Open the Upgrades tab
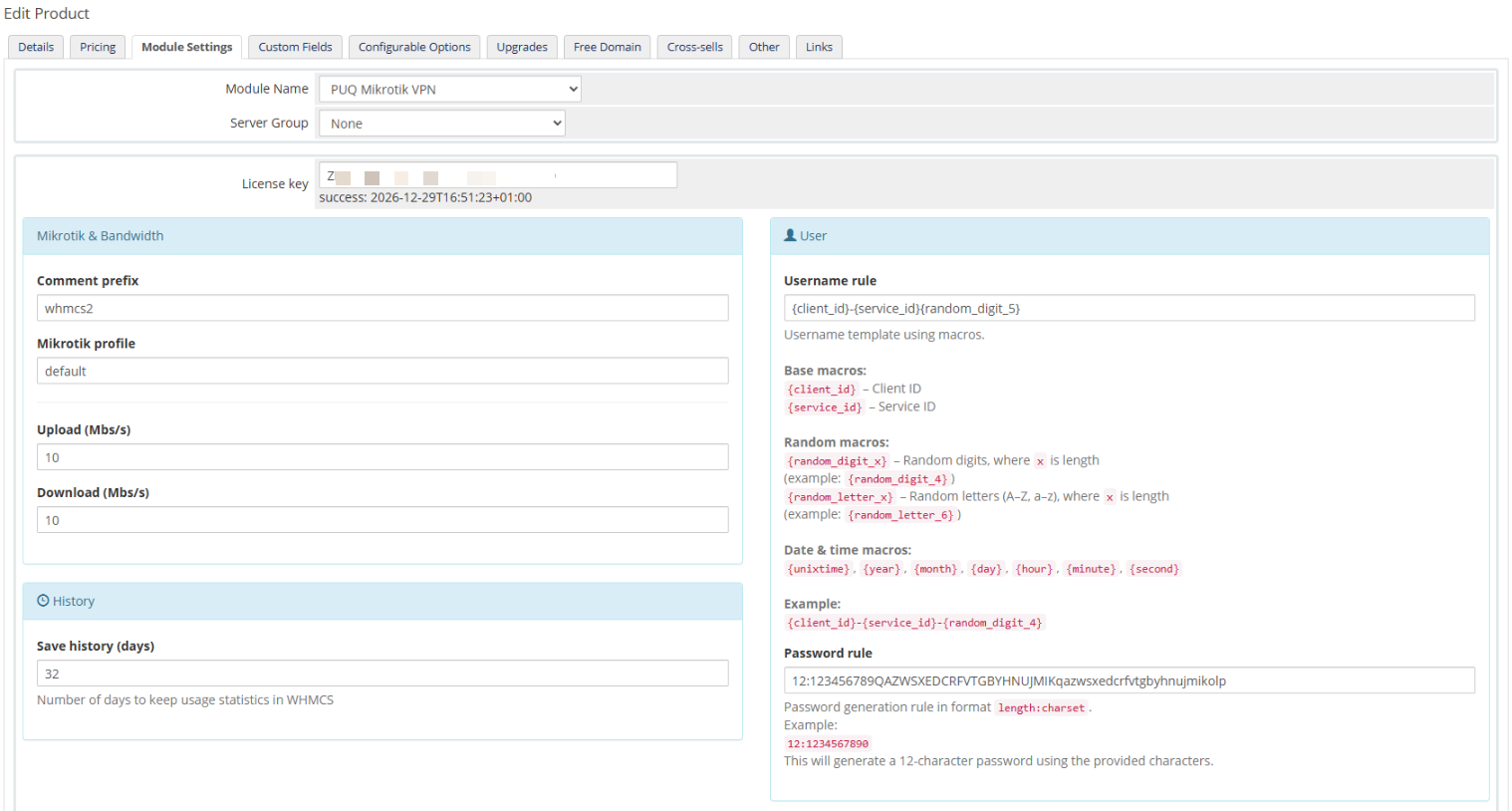Image resolution: width=1512 pixels, height=811 pixels. click(x=522, y=46)
